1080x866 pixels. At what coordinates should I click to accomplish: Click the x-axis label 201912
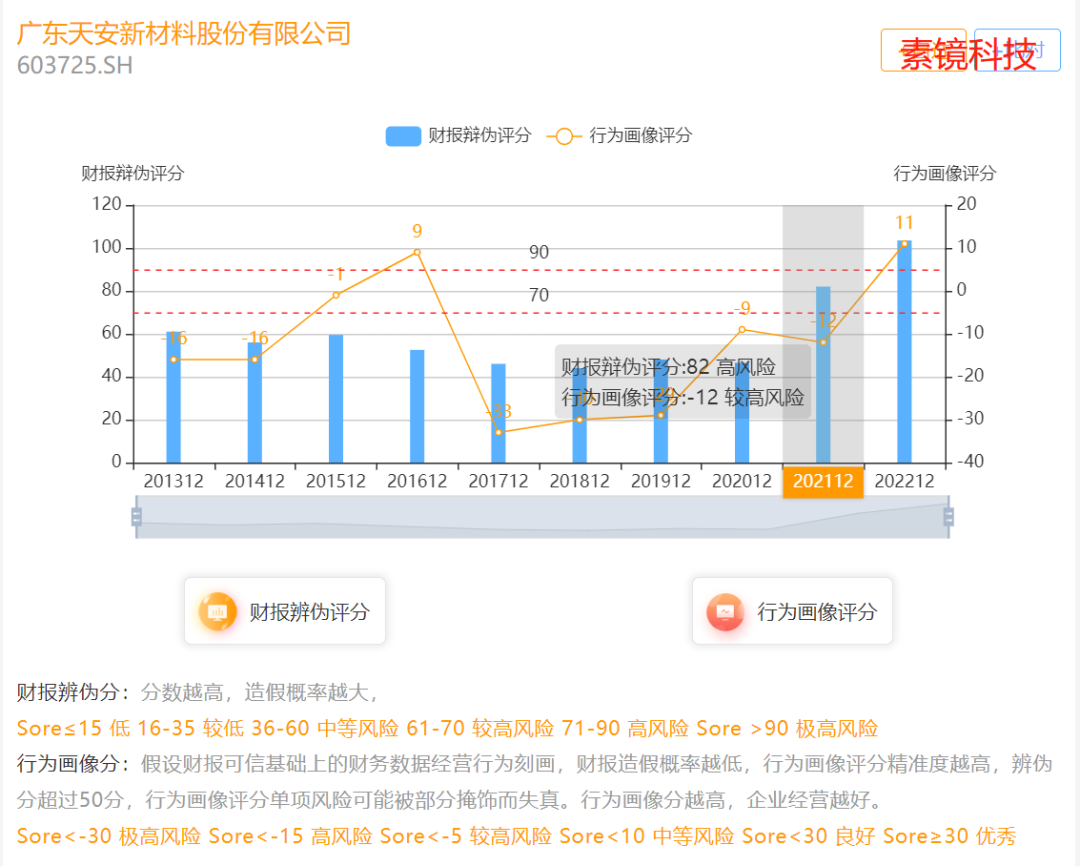tap(661, 481)
